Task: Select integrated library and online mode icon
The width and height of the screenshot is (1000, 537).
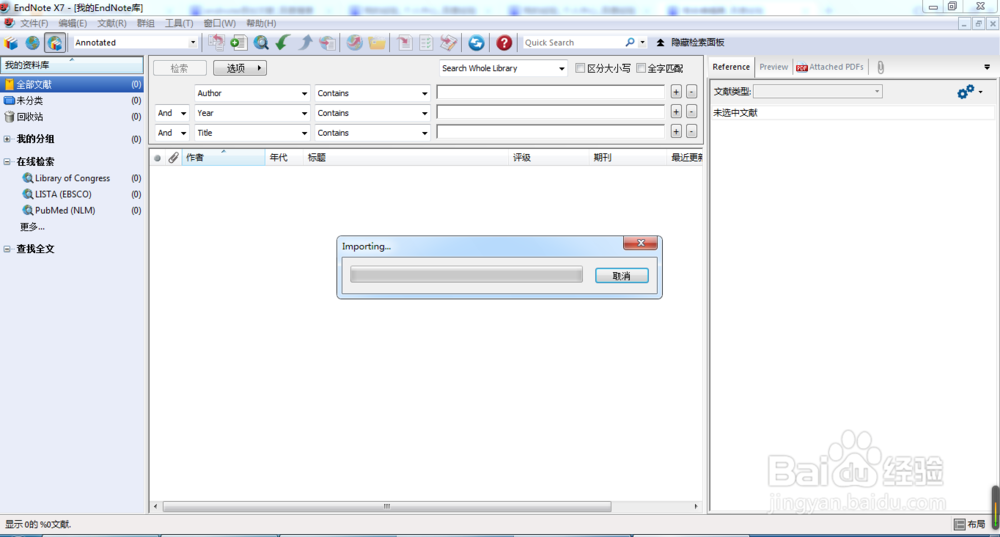Action: (55, 43)
